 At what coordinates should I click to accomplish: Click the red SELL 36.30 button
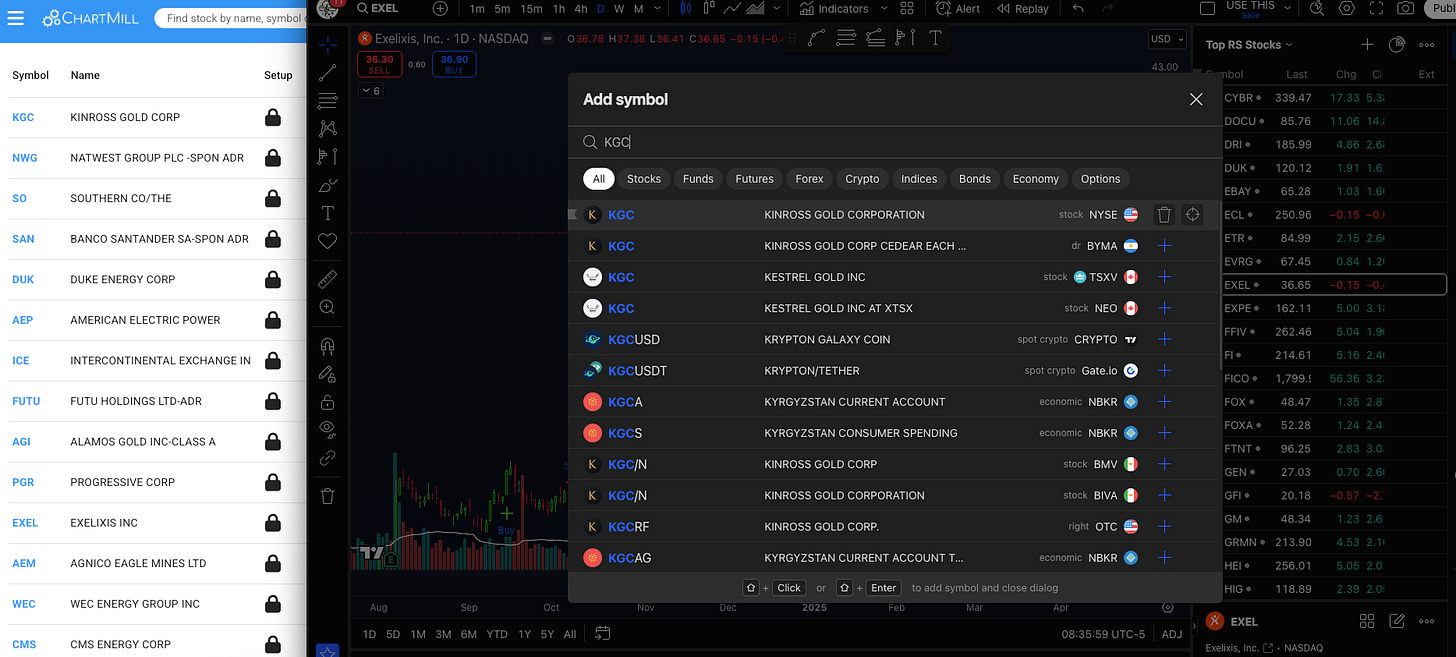click(x=379, y=64)
